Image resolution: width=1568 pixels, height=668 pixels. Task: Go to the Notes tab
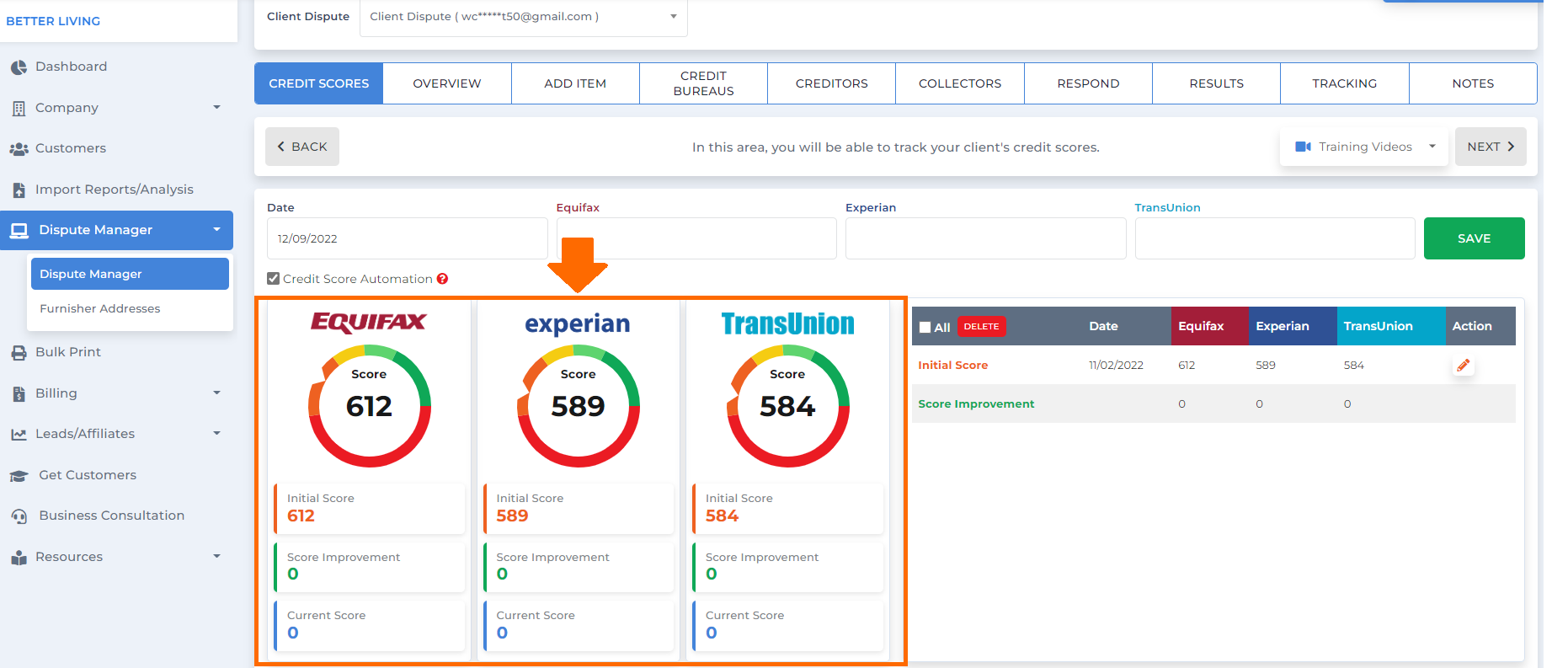coord(1473,83)
